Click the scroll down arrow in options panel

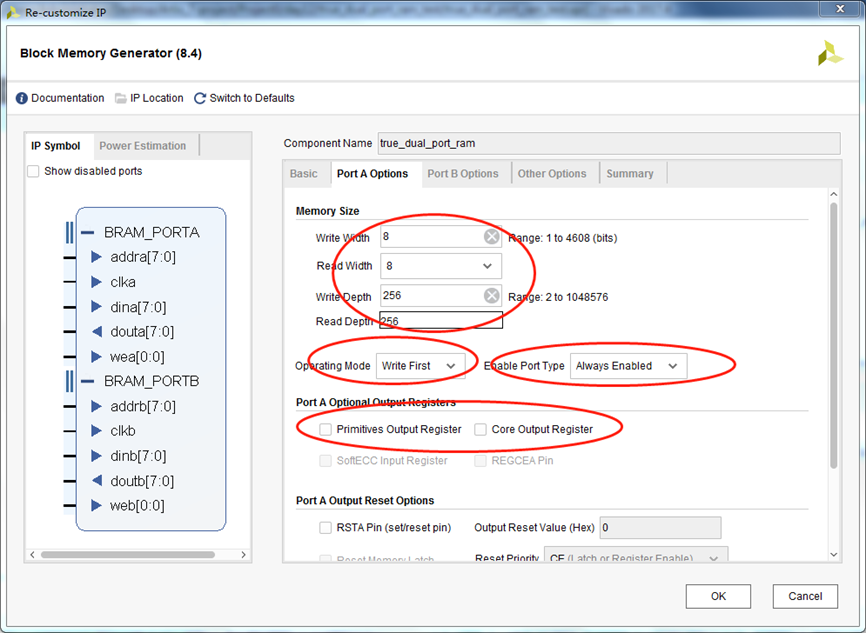tap(833, 555)
